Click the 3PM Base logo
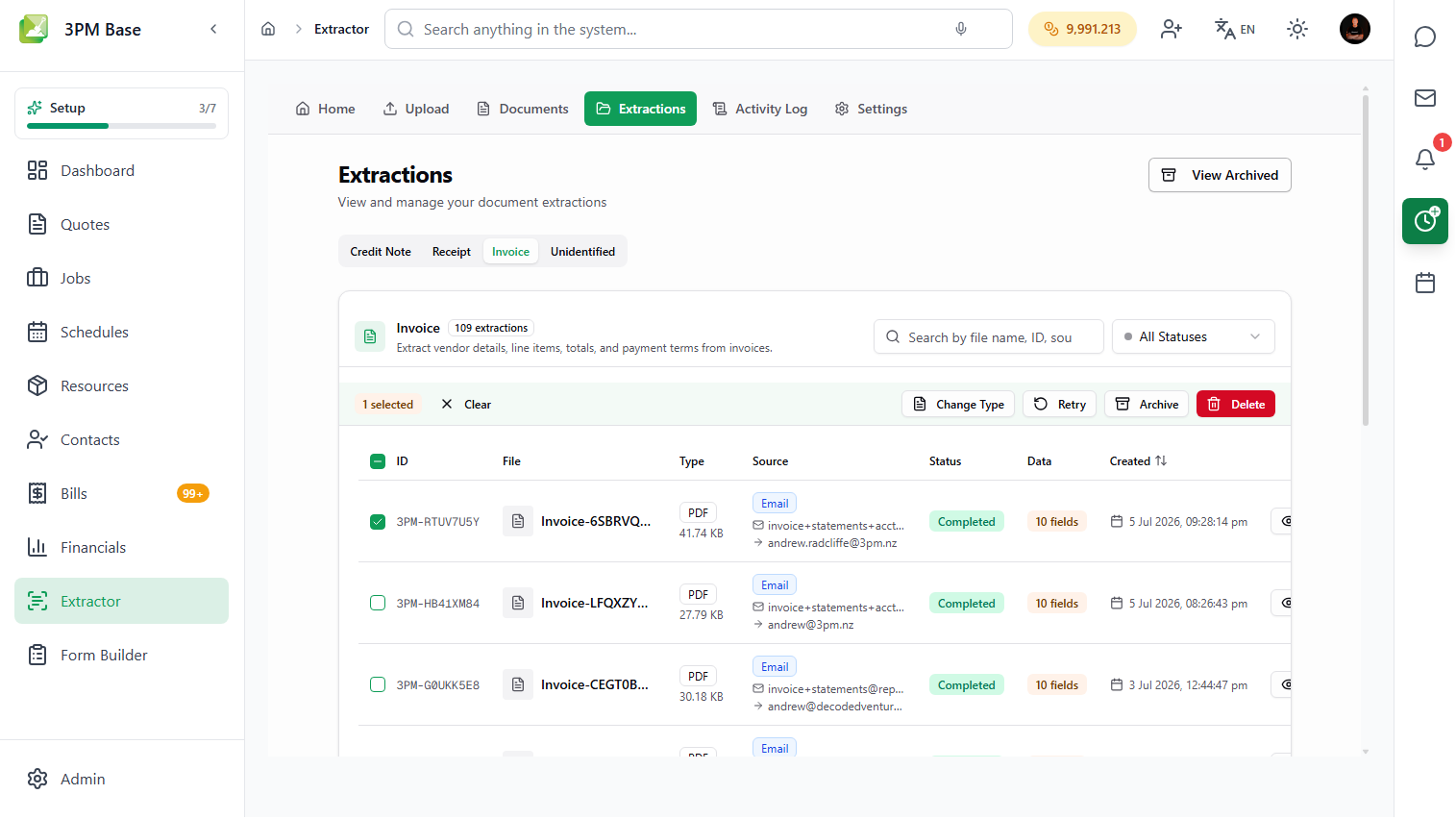The image size is (1456, 819). [34, 29]
